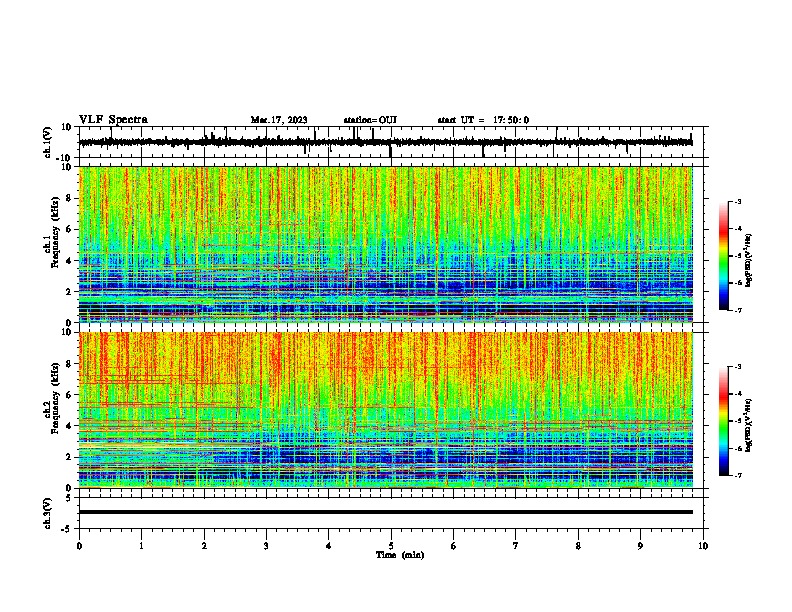The height and width of the screenshot is (612, 792).
Task: Click the 8 kHz tick of ch.1 spectrogram
Action: pyautogui.click(x=69, y=198)
